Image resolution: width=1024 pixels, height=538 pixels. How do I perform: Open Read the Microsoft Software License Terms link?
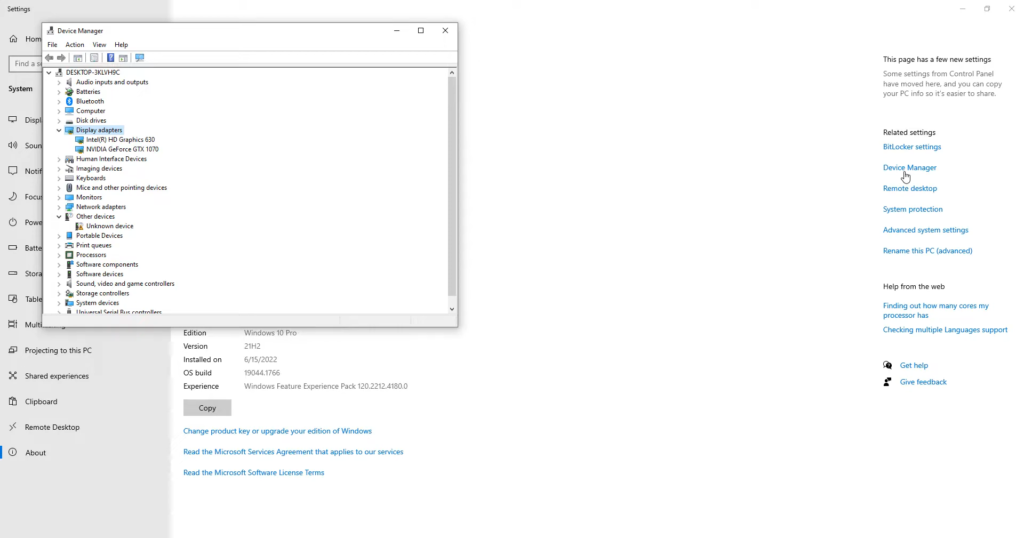[253, 473]
